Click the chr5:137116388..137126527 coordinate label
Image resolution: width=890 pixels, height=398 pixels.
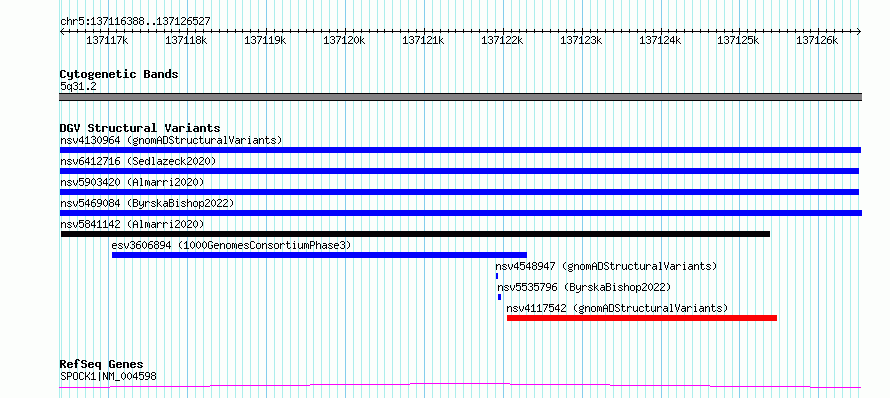(x=135, y=21)
